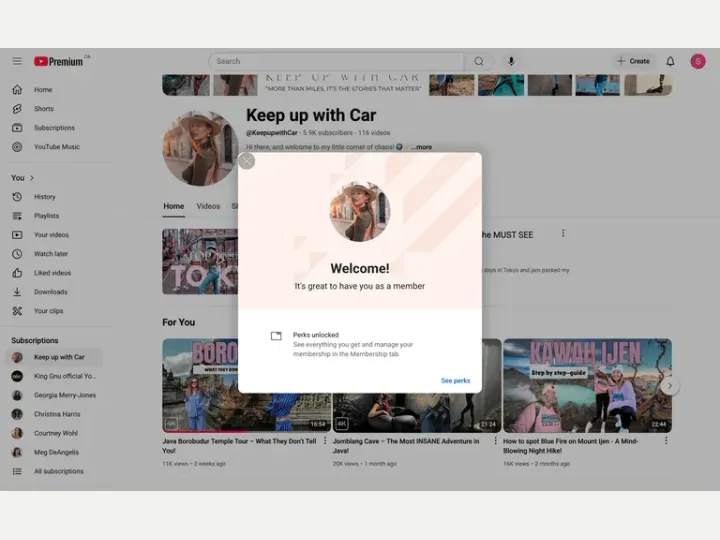This screenshot has width=720, height=540.
Task: Select the channel Home tab
Action: coord(174,207)
